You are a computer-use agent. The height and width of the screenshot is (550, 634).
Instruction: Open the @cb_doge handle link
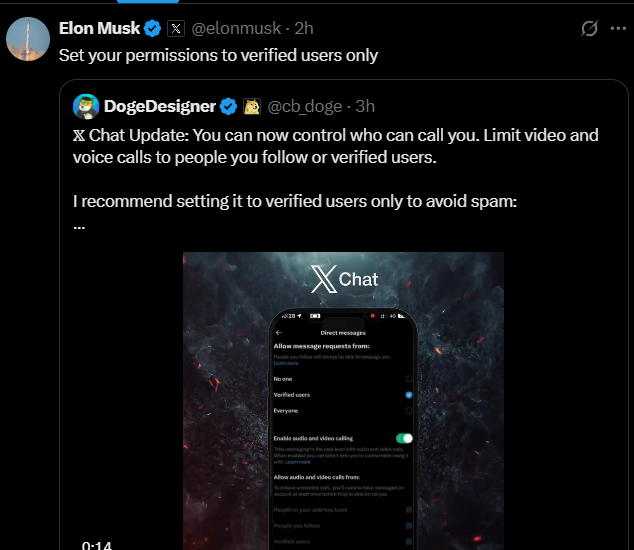(304, 106)
